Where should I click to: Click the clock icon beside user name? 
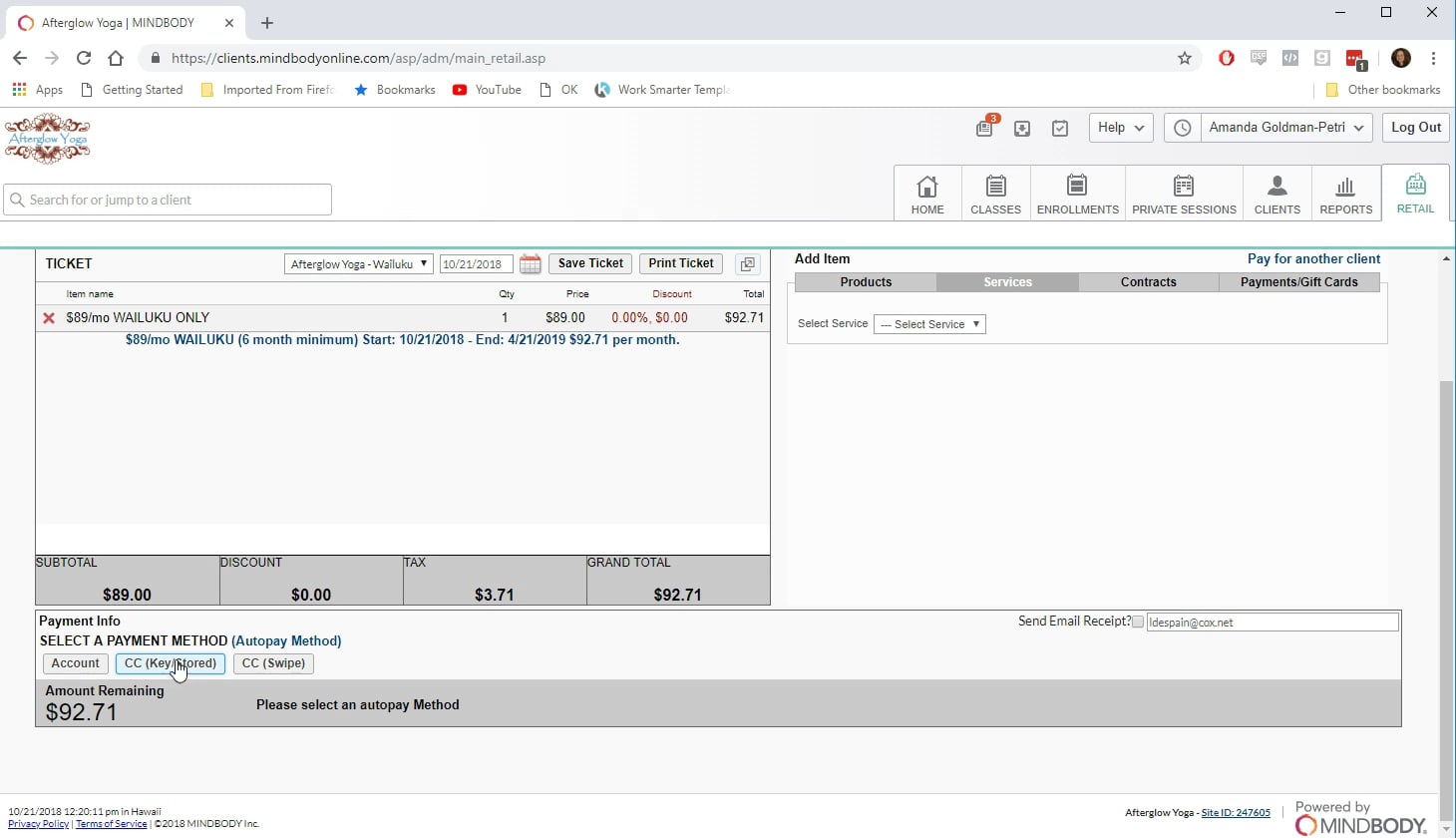point(1182,128)
